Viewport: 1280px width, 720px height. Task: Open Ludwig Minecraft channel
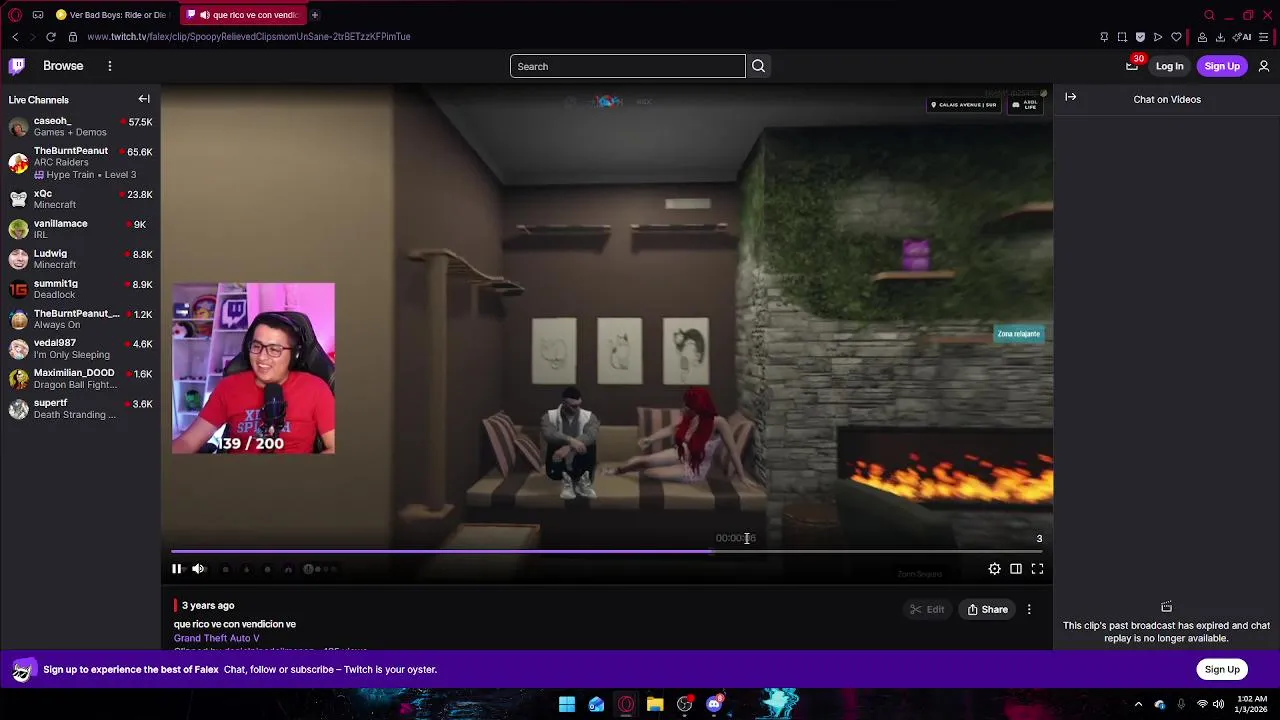tap(80, 259)
